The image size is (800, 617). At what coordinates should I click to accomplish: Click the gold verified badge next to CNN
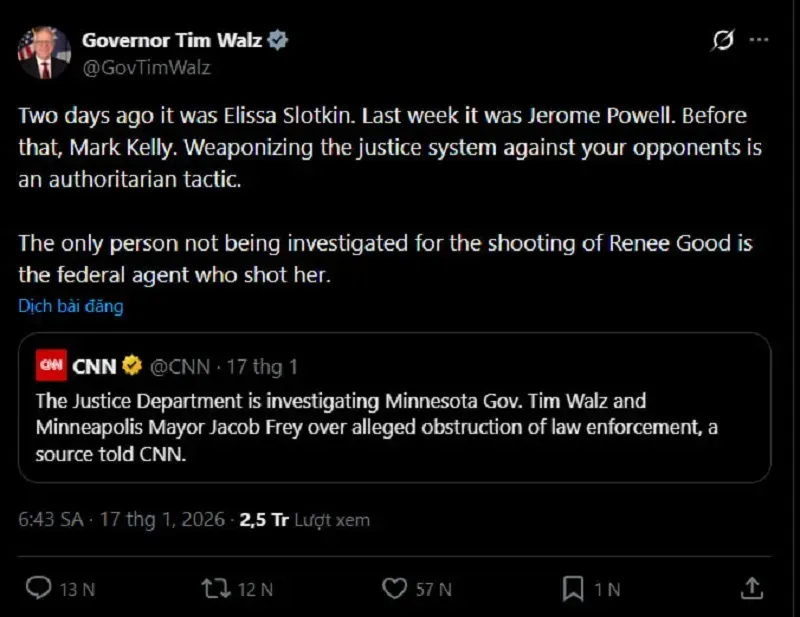(x=132, y=367)
